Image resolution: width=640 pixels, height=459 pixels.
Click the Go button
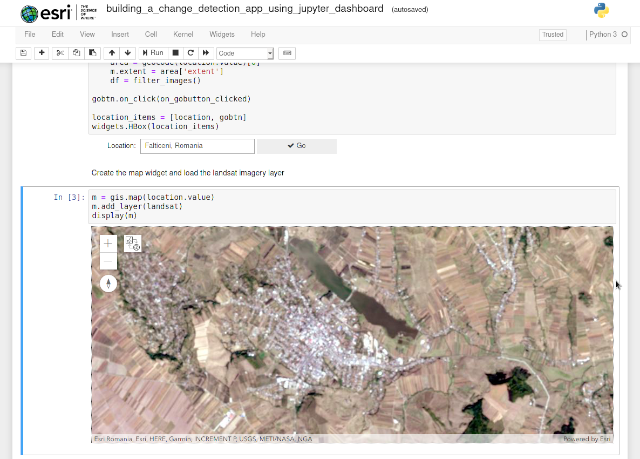297,146
